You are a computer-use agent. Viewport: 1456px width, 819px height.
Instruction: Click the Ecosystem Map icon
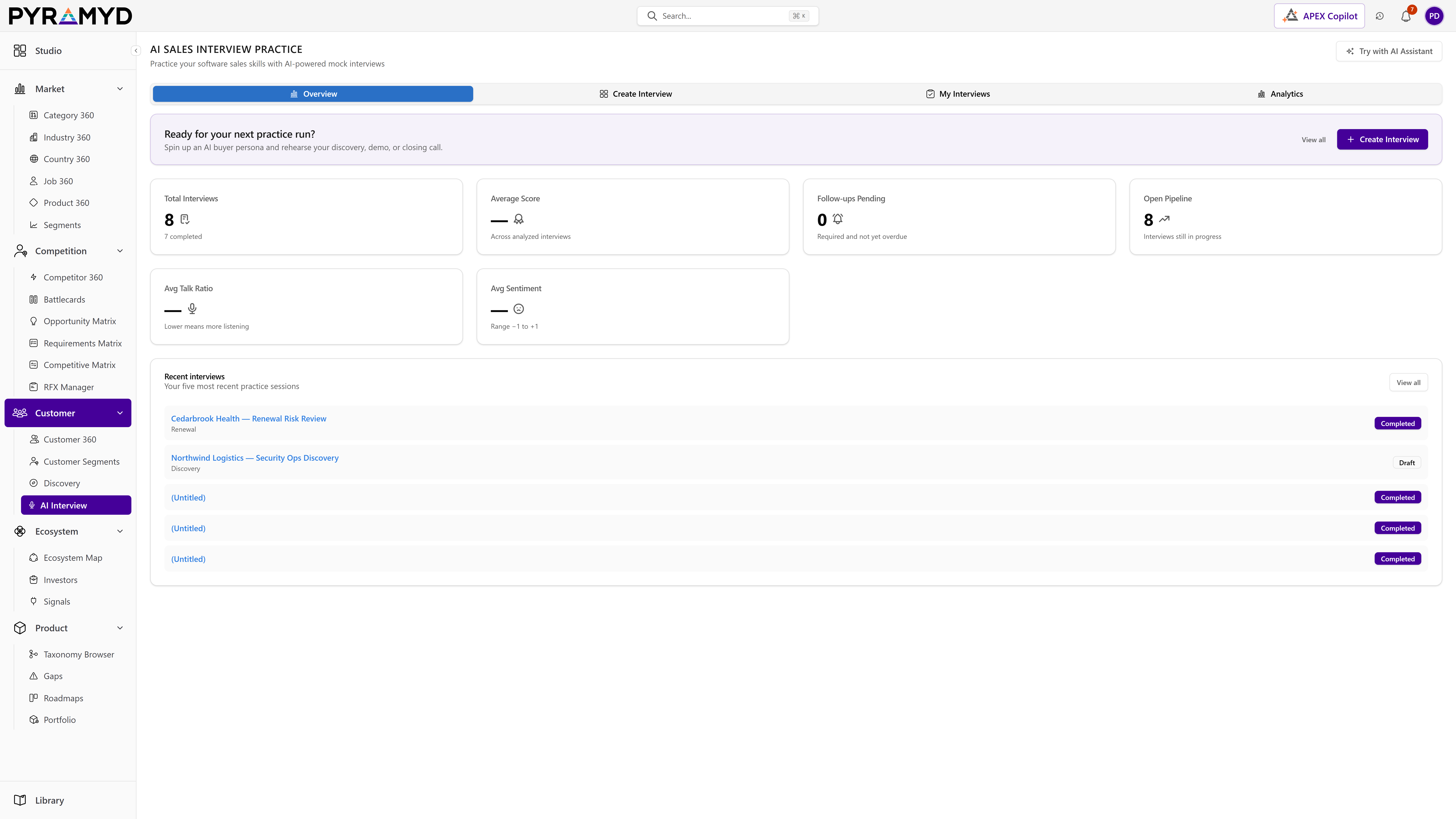(x=34, y=558)
